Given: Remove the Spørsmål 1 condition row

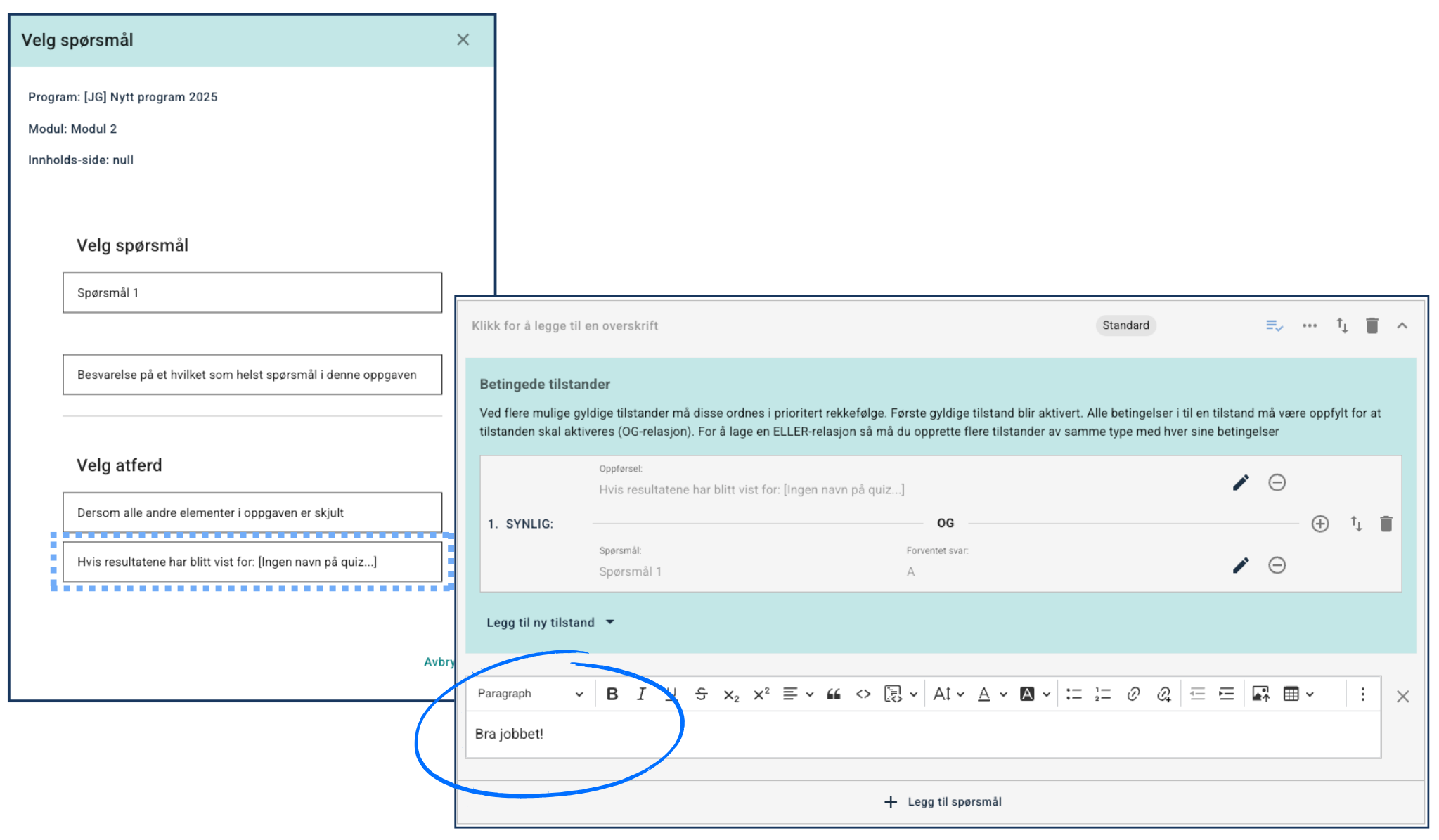Looking at the screenshot, I should coord(1277,565).
